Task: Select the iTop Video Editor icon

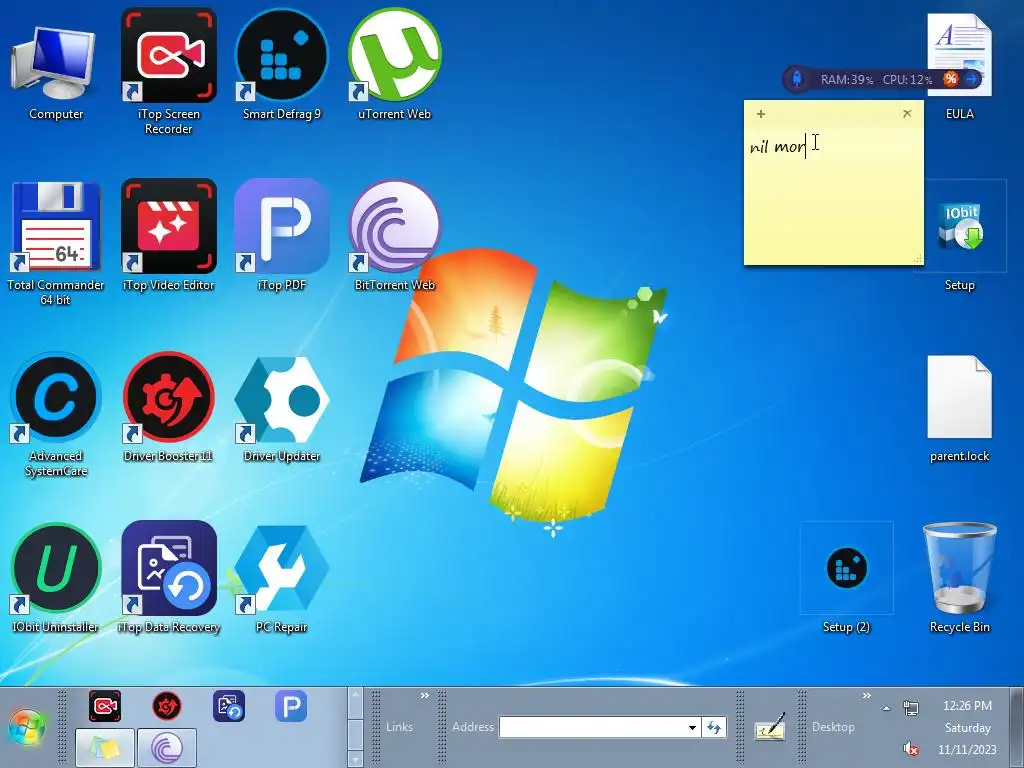Action: point(168,235)
